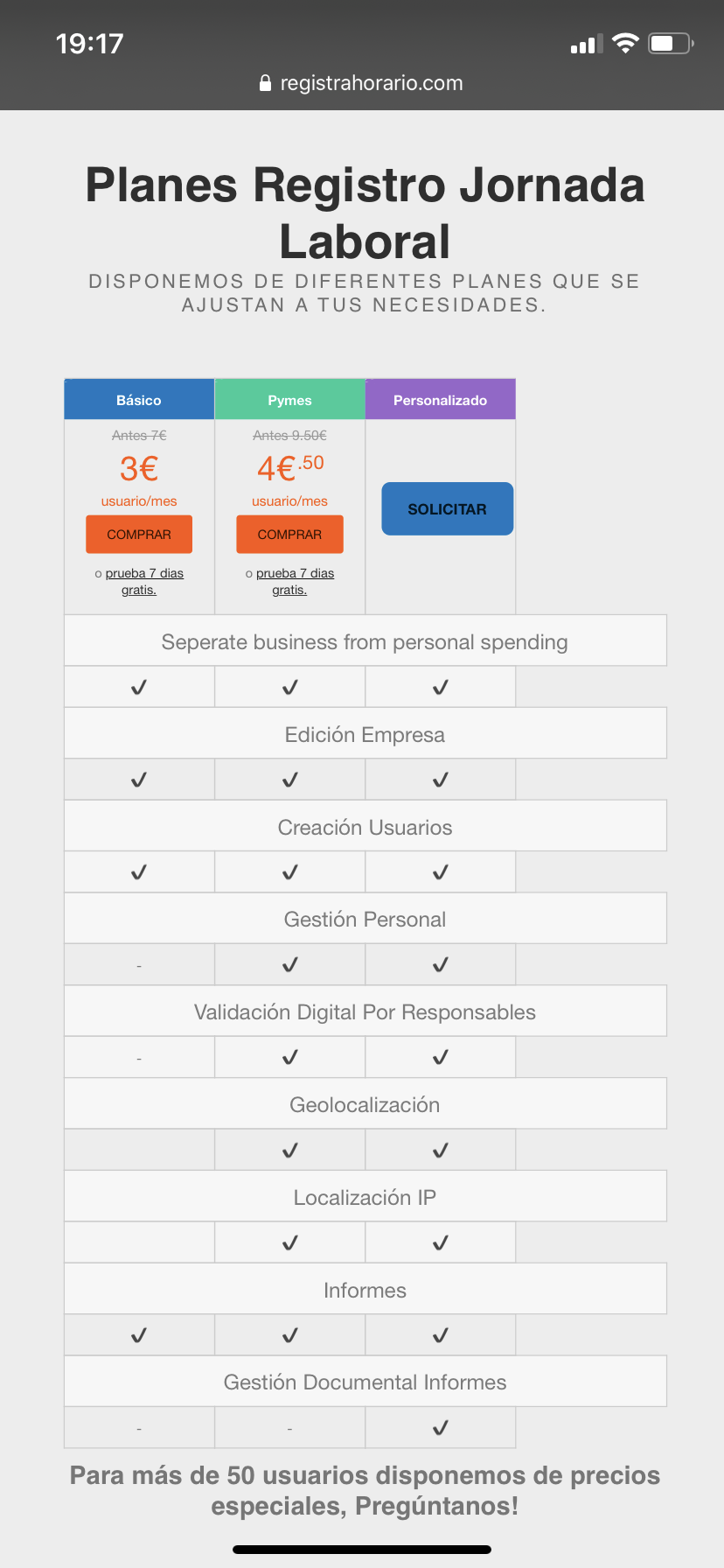The height and width of the screenshot is (1568, 724).
Task: Tap the battery indicator icon
Action: click(671, 43)
